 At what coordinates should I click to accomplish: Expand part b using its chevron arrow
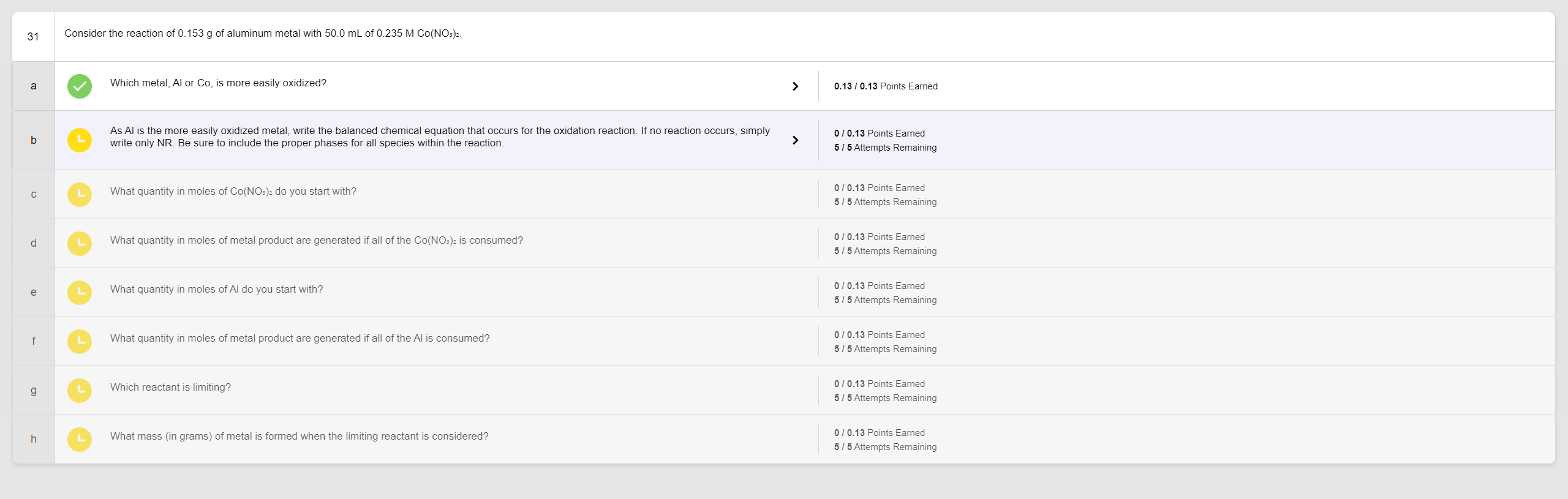coord(795,140)
